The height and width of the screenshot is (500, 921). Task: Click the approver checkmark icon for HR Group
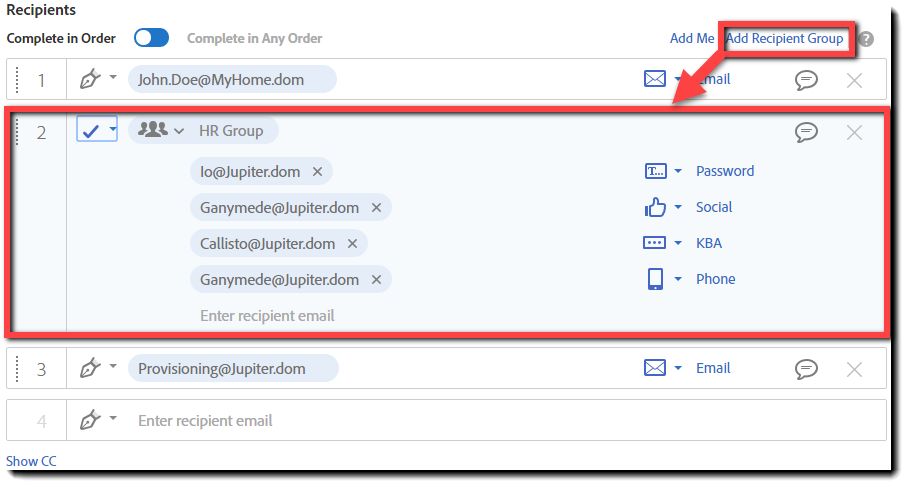click(90, 131)
